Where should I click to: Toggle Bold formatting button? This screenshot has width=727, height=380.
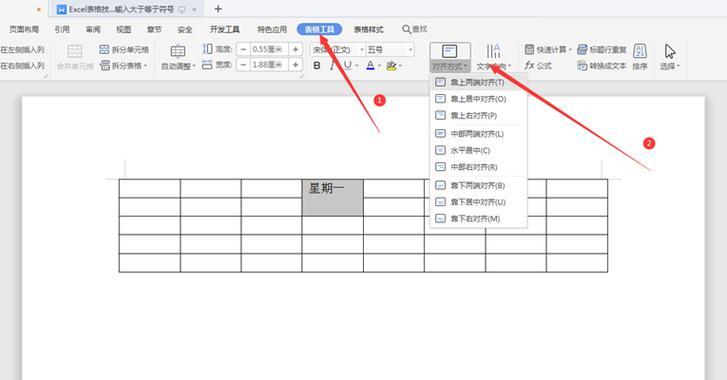[x=317, y=66]
